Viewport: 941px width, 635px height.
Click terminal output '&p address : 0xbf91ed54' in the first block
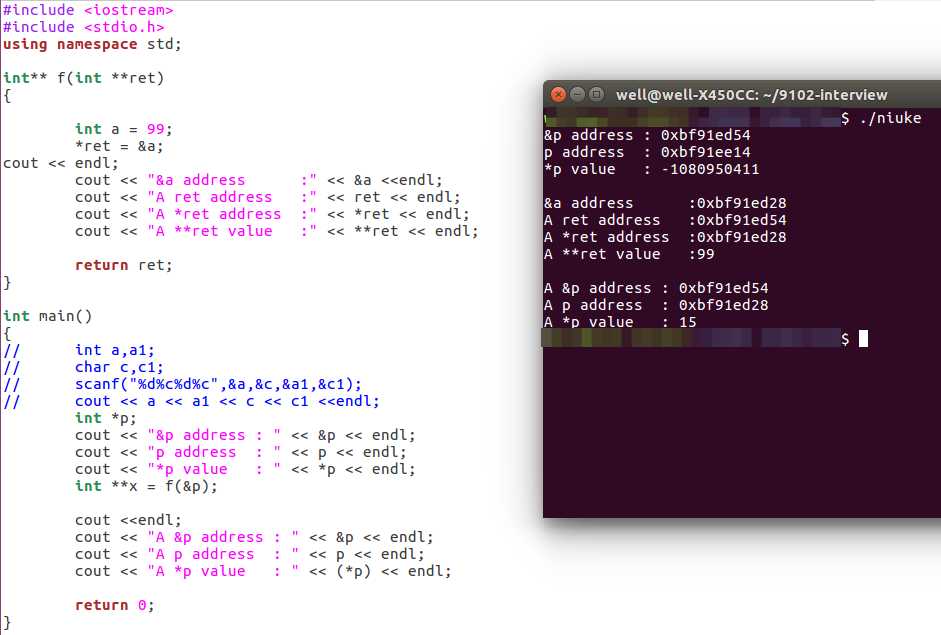(x=648, y=135)
